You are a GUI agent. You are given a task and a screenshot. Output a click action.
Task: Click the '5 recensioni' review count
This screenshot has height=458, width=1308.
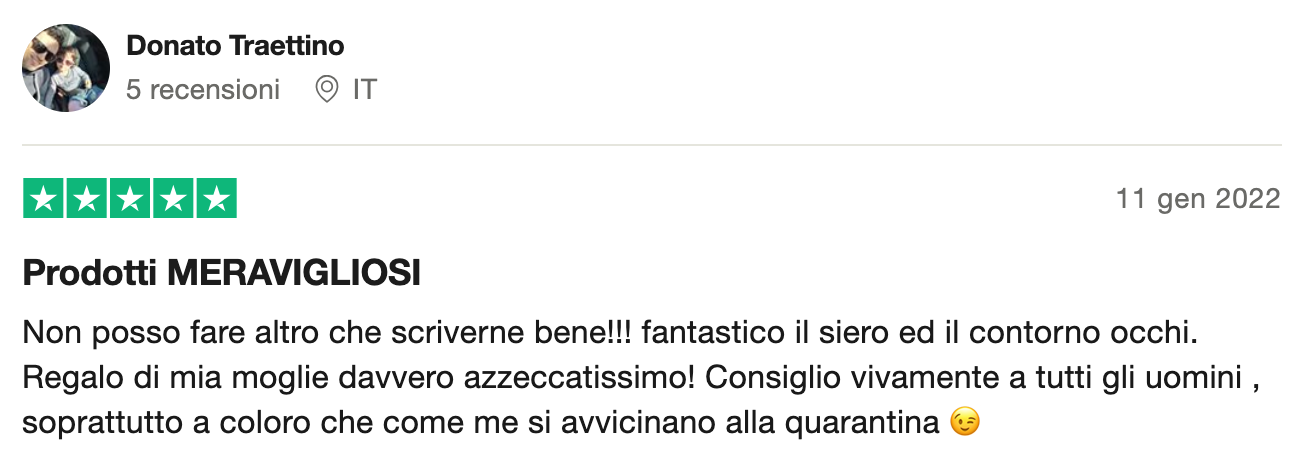[203, 90]
